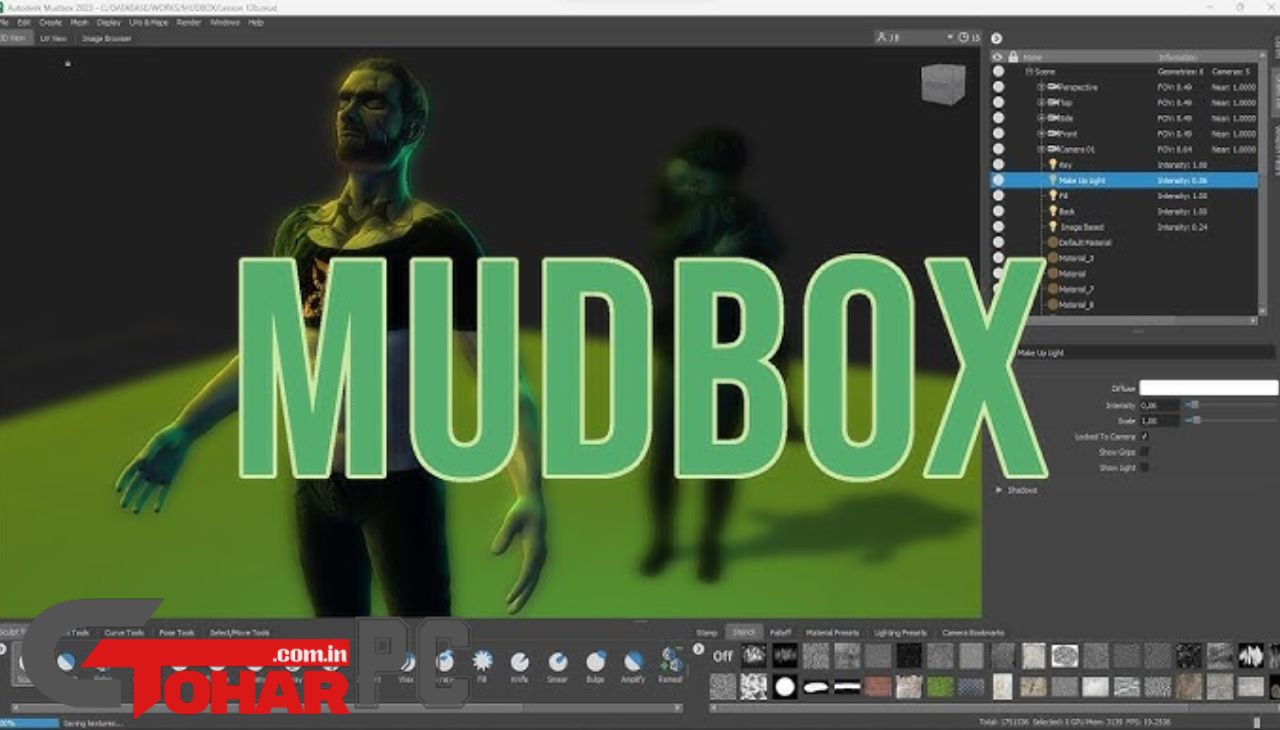Click the Back light bulb icon
The image size is (1280, 730).
1052,211
